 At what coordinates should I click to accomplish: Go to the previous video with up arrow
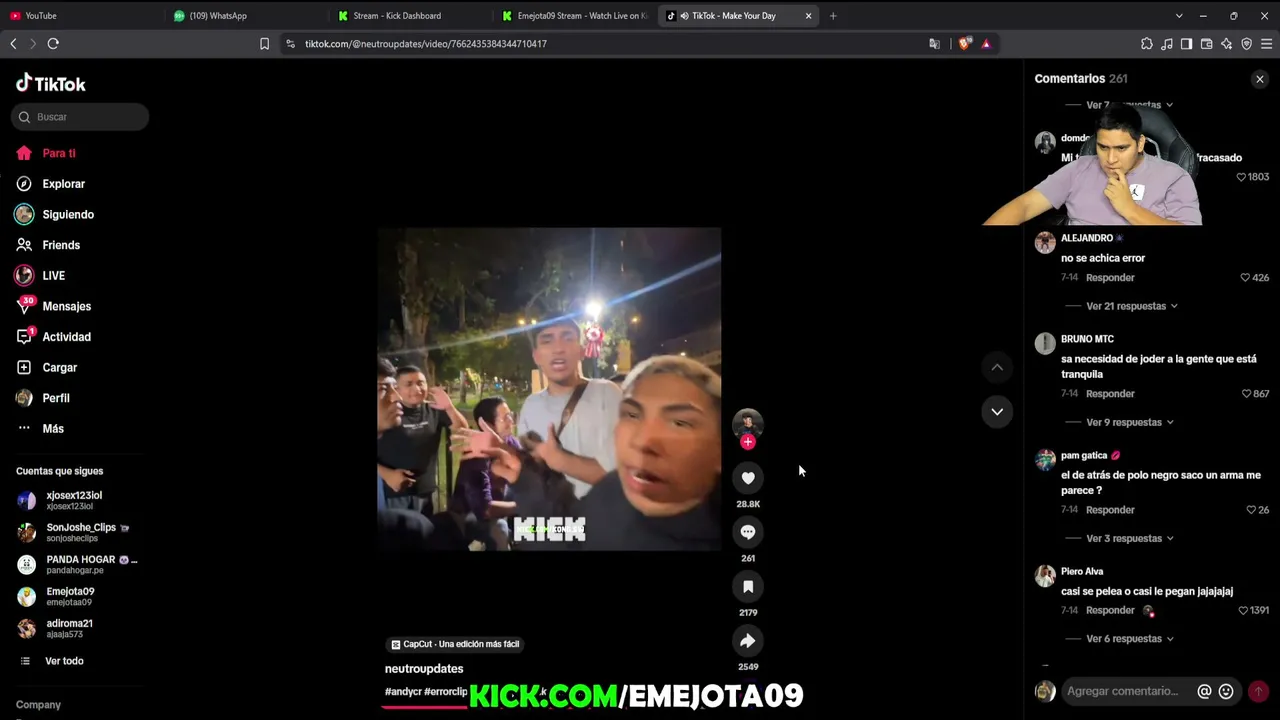click(997, 368)
